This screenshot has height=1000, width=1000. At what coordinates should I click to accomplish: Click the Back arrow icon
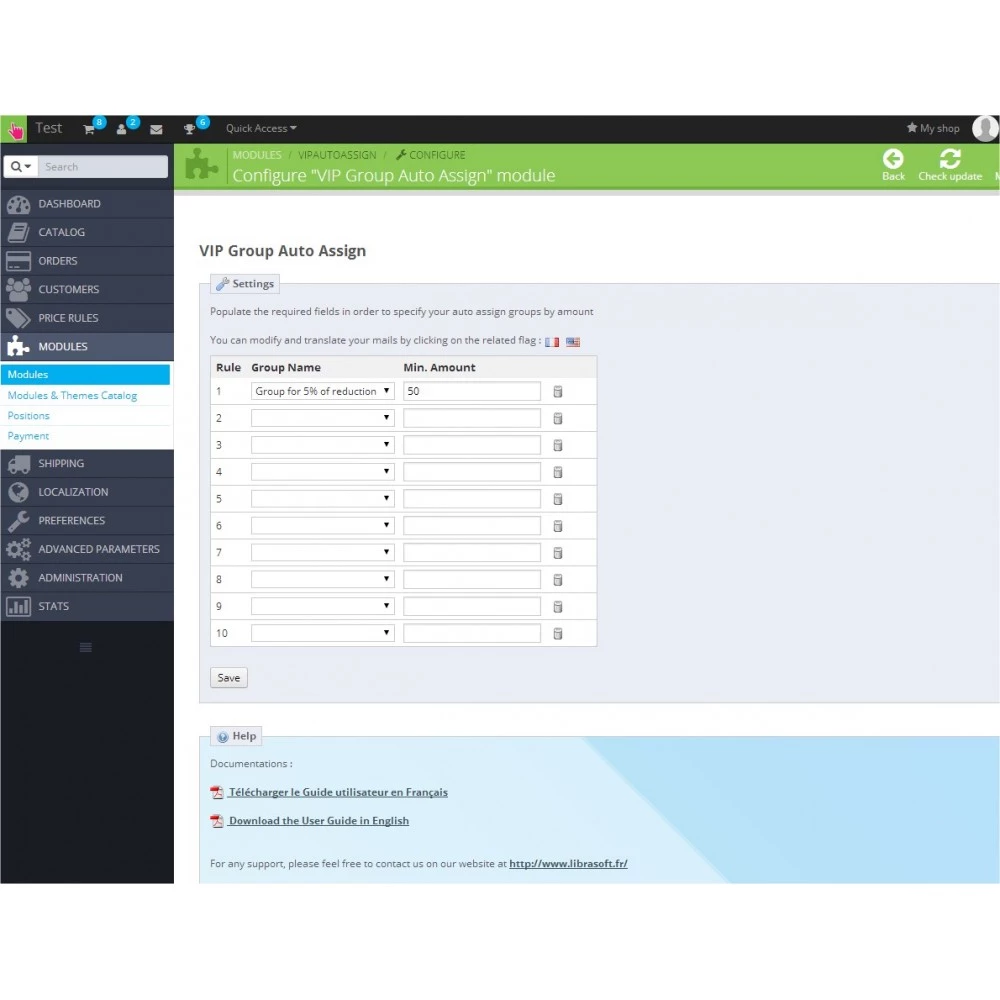893,159
